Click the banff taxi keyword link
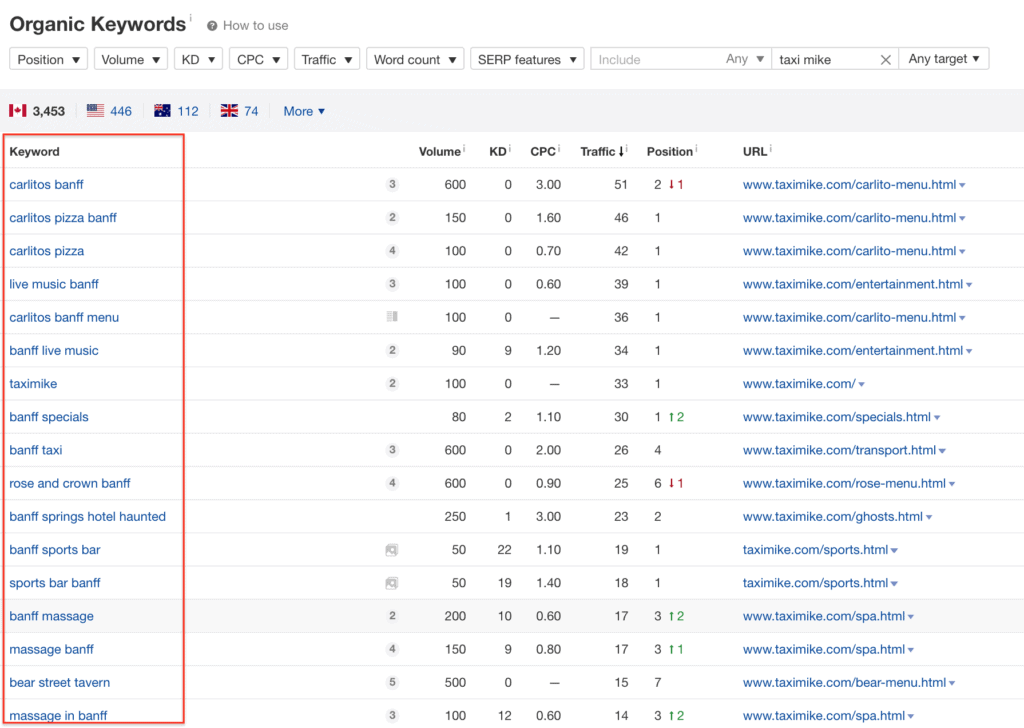This screenshot has height=728, width=1024. tap(36, 450)
